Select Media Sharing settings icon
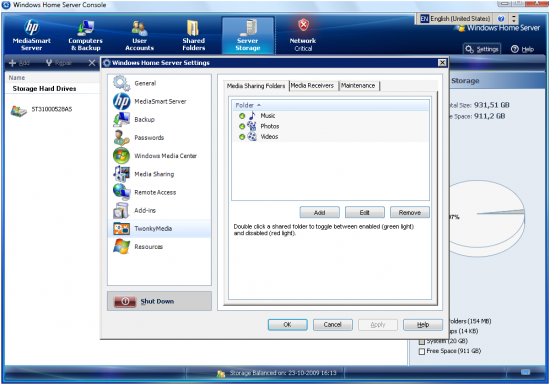The width and height of the screenshot is (550, 385). (121, 174)
